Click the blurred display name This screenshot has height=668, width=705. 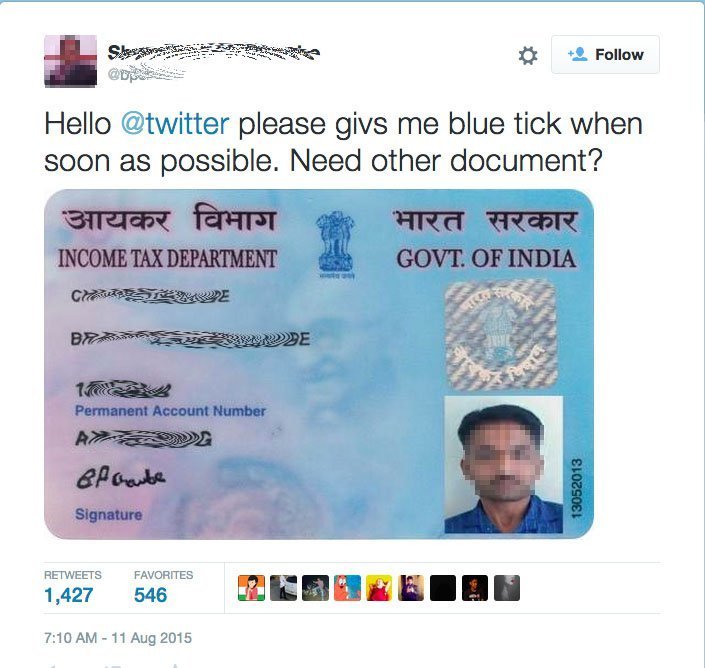click(214, 53)
